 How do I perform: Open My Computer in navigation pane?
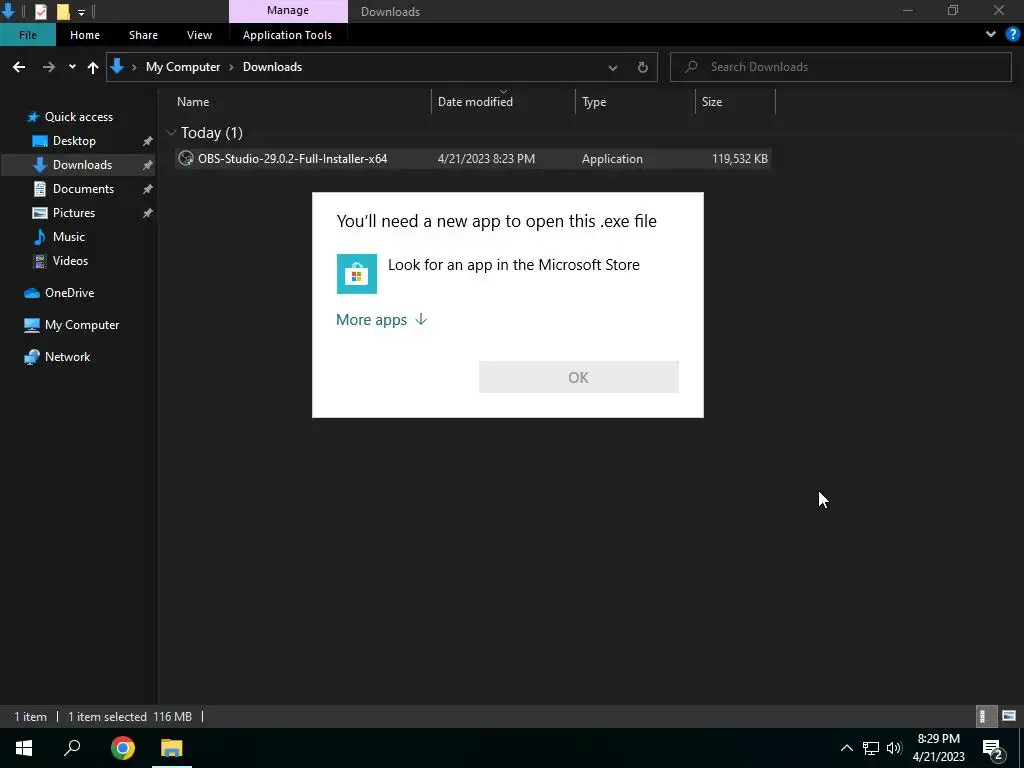tap(82, 325)
